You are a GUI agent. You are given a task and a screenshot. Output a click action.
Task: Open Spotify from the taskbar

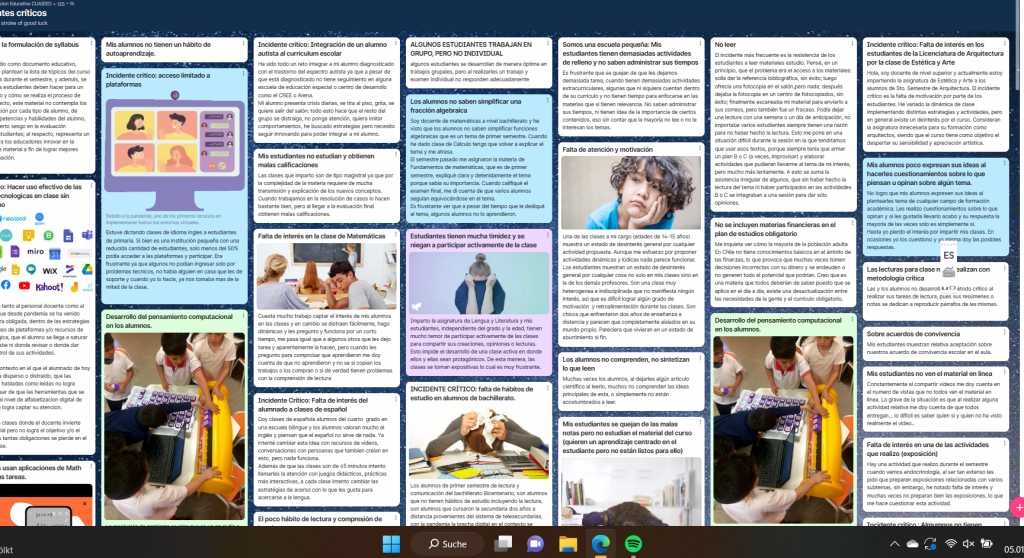632,543
